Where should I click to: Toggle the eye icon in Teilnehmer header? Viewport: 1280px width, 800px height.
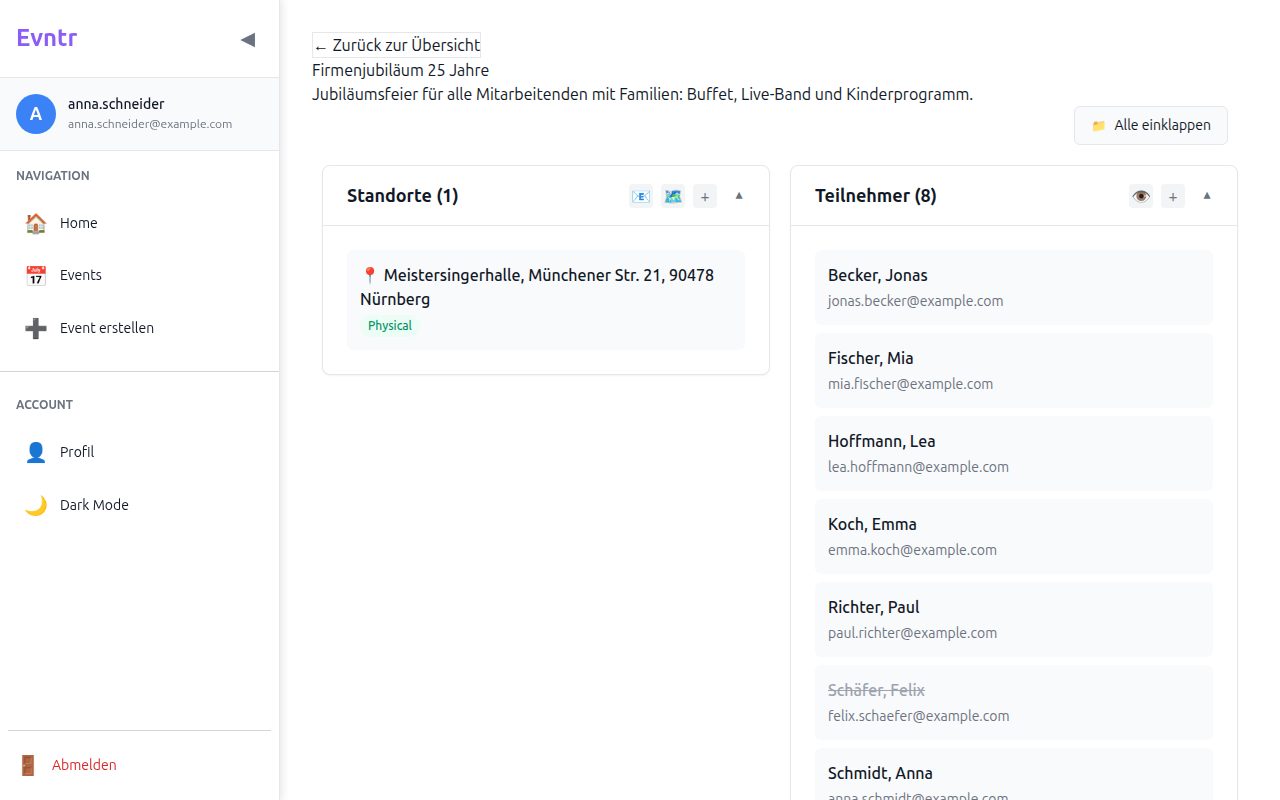1141,196
